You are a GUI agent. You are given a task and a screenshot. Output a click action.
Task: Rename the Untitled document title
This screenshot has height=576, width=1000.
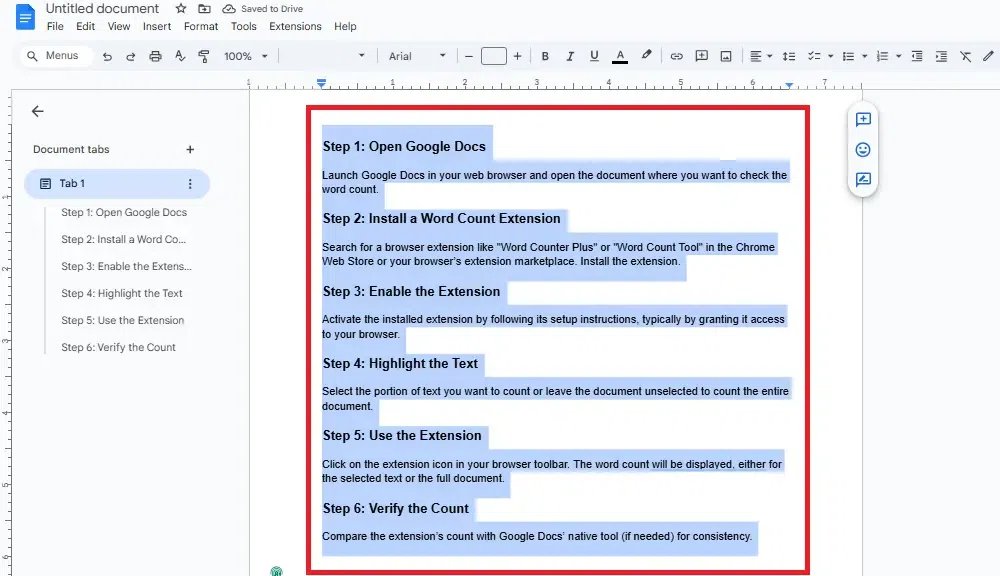coord(102,8)
